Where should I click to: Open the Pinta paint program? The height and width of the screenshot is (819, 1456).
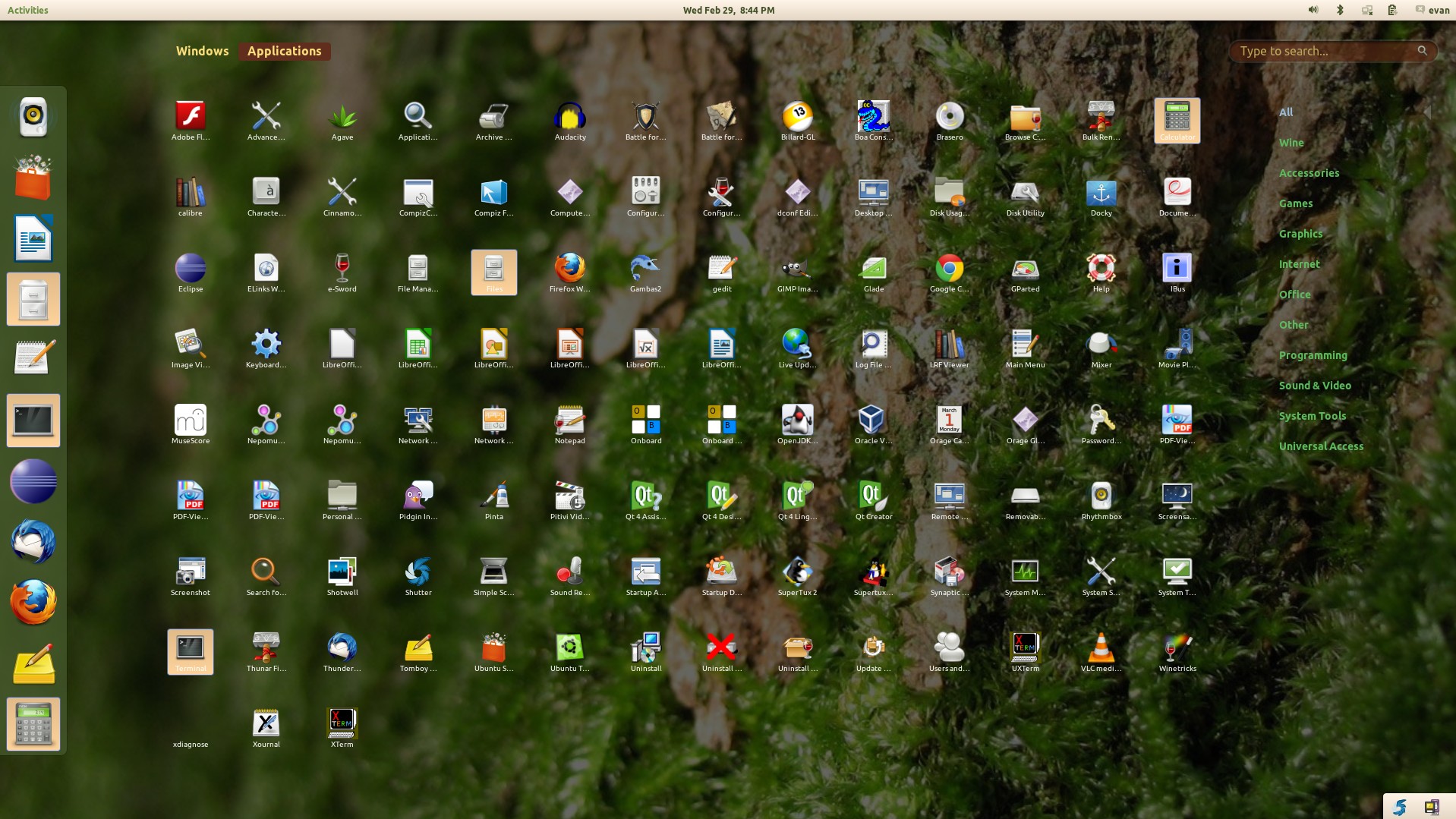tap(494, 500)
